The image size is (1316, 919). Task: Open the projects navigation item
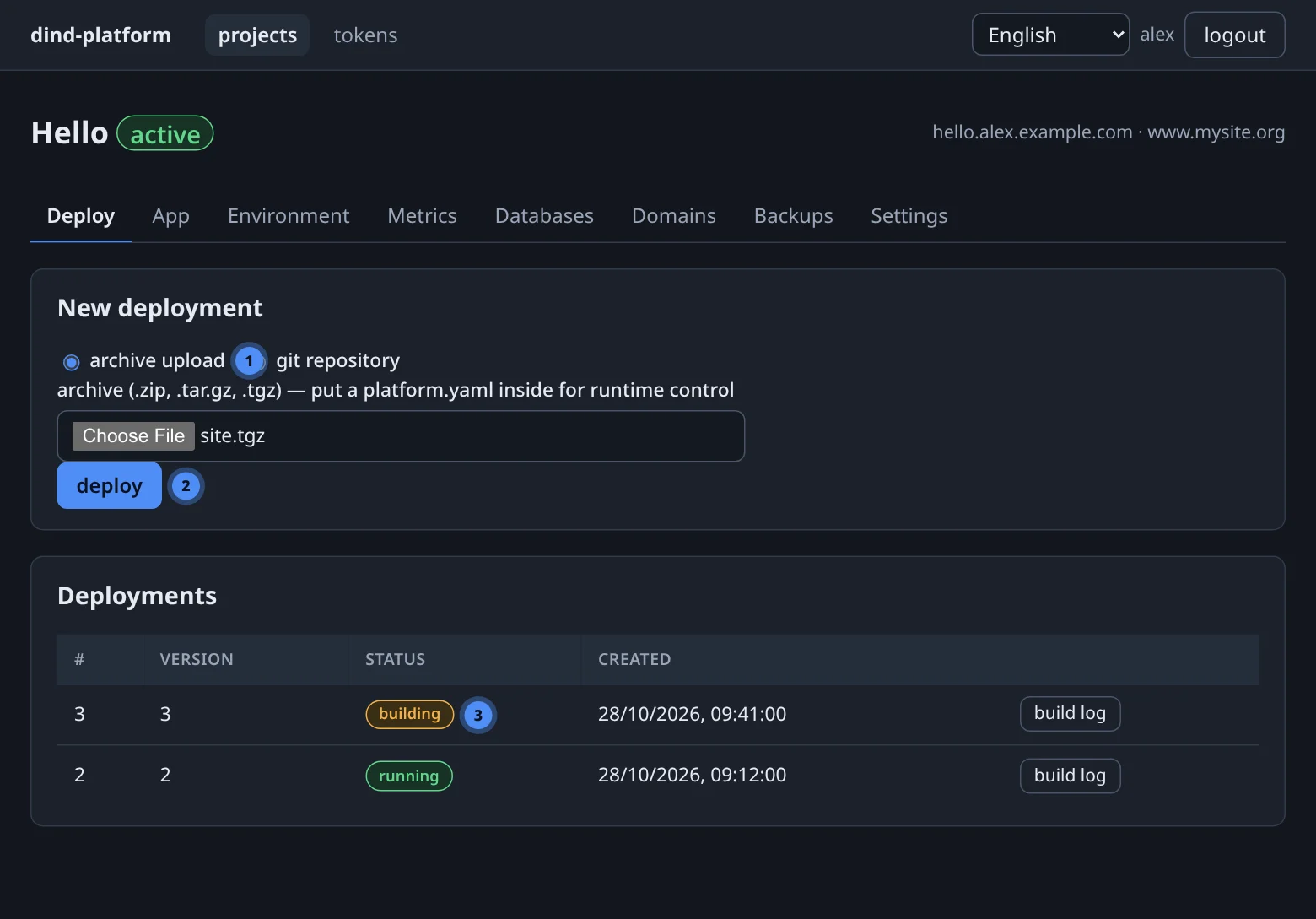257,35
